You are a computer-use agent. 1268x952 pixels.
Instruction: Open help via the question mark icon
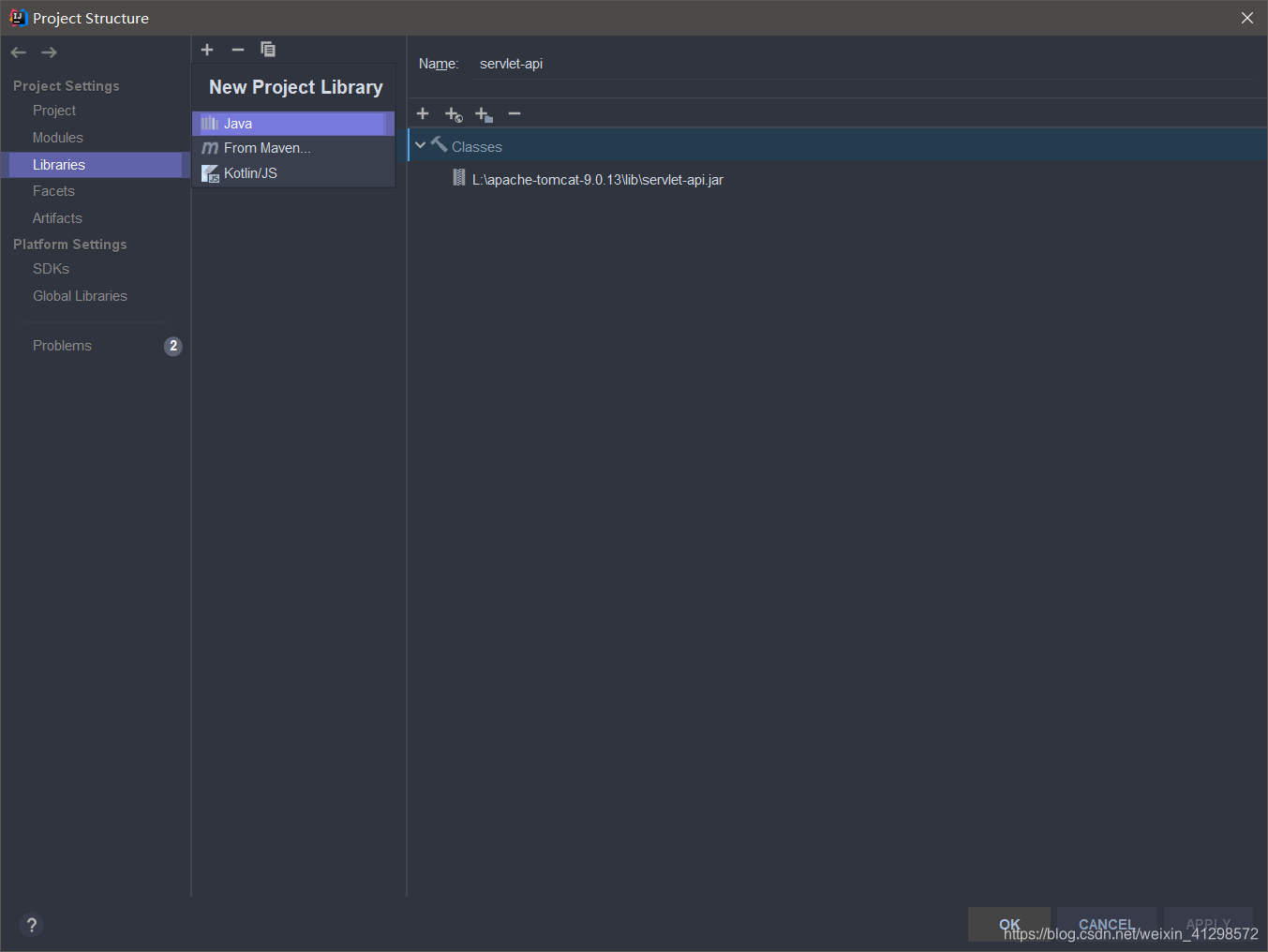pyautogui.click(x=31, y=925)
